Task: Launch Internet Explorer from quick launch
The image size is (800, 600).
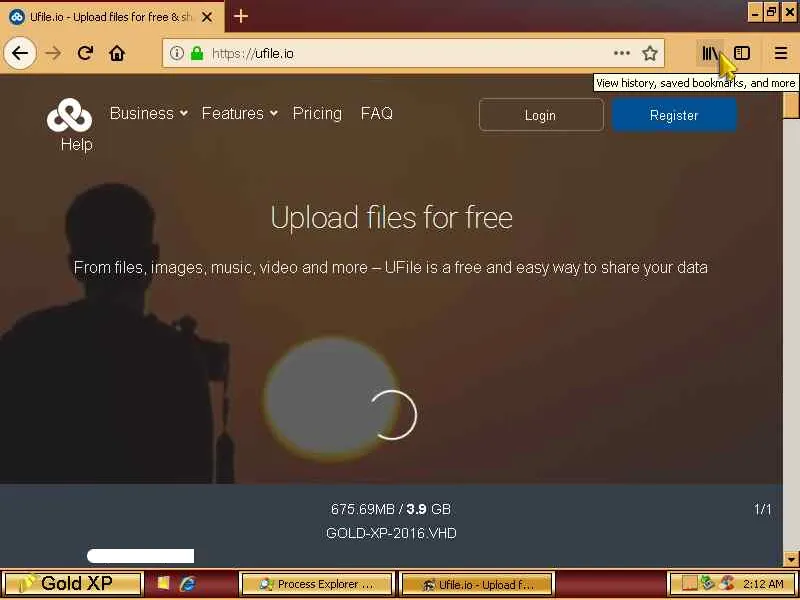Action: [x=188, y=583]
